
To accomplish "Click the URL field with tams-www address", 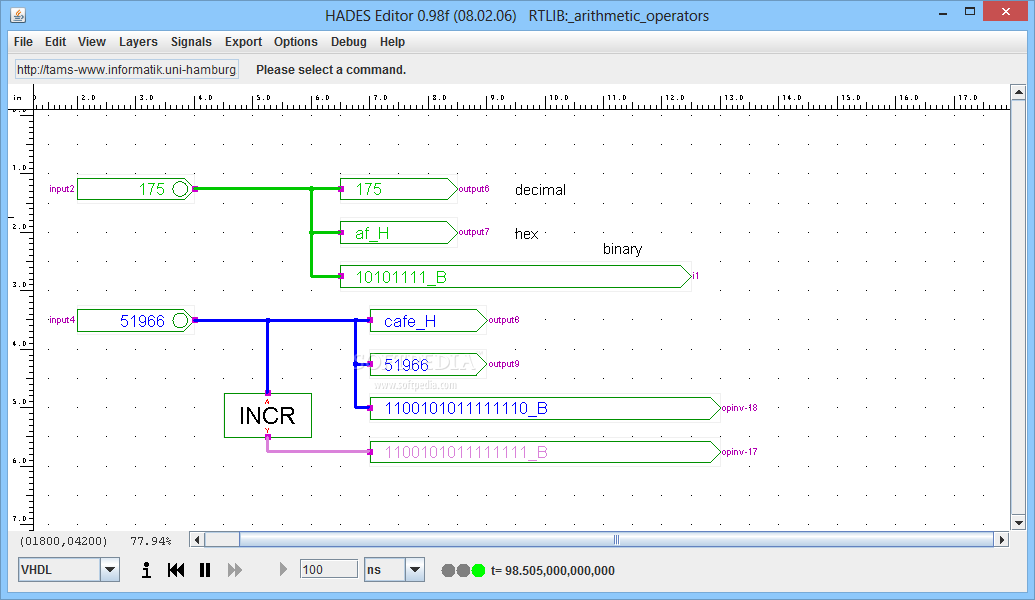I will click(x=127, y=69).
